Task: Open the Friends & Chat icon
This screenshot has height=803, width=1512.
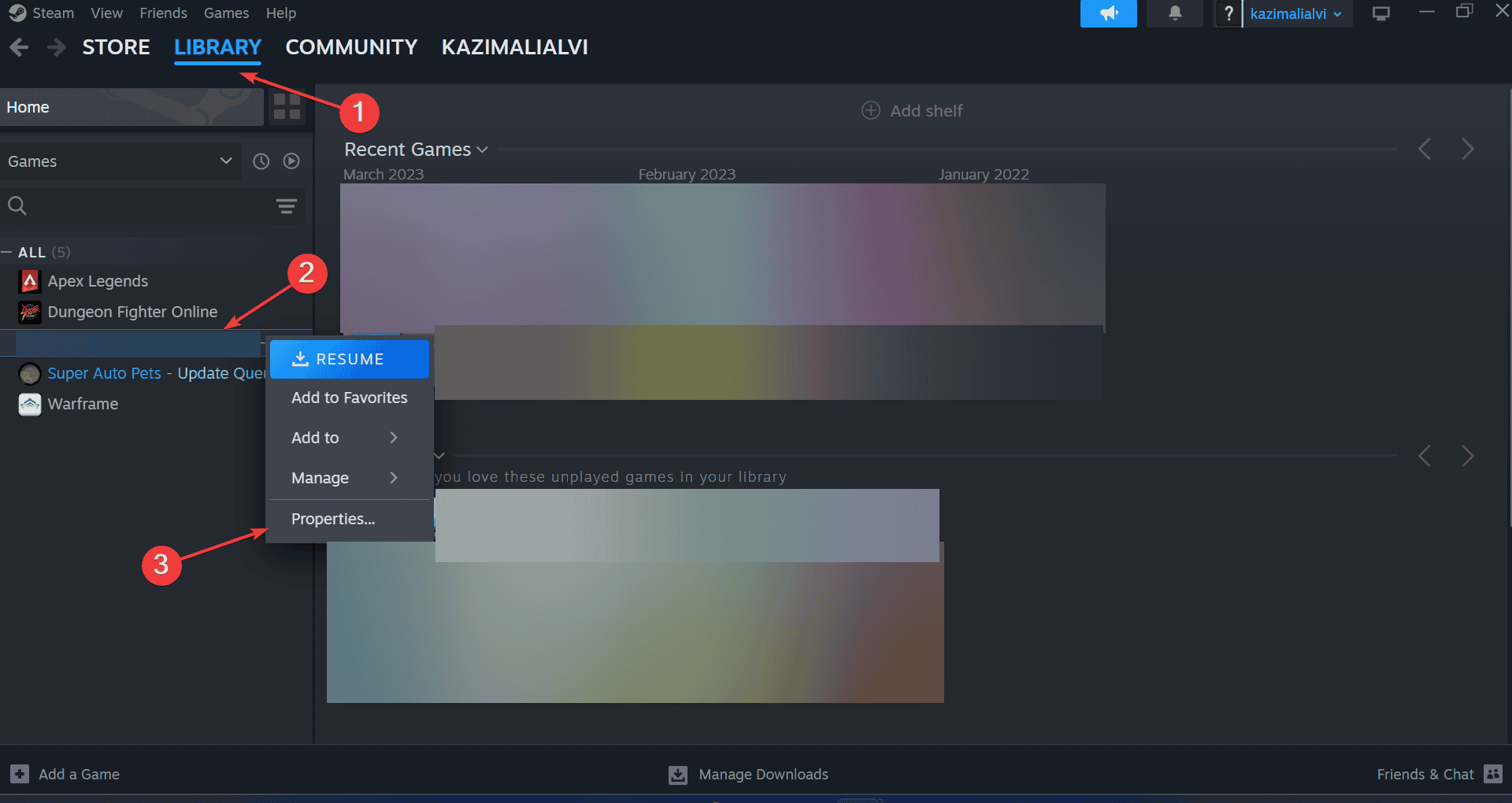Action: [x=1493, y=774]
